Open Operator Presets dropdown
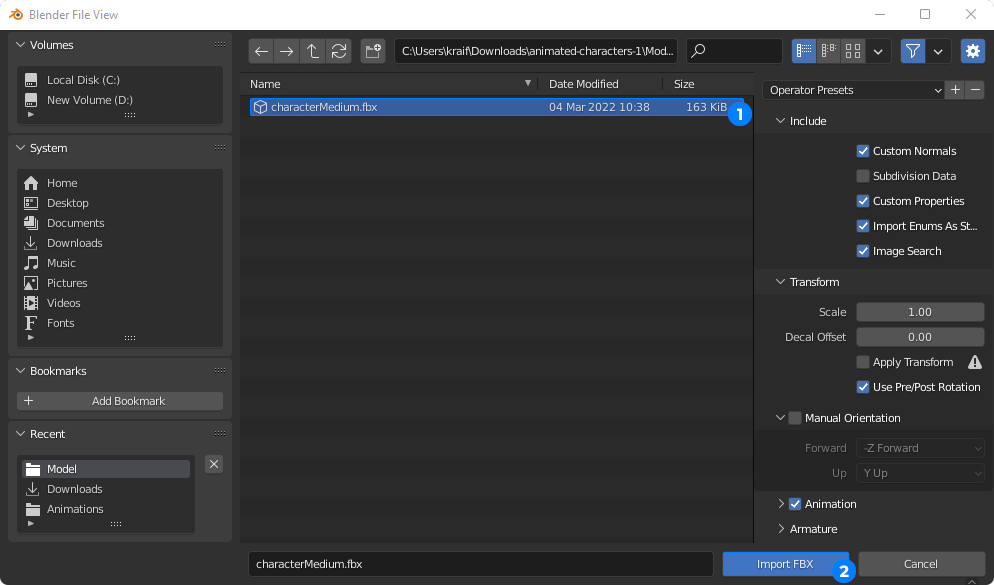This screenshot has height=585, width=994. pos(853,90)
